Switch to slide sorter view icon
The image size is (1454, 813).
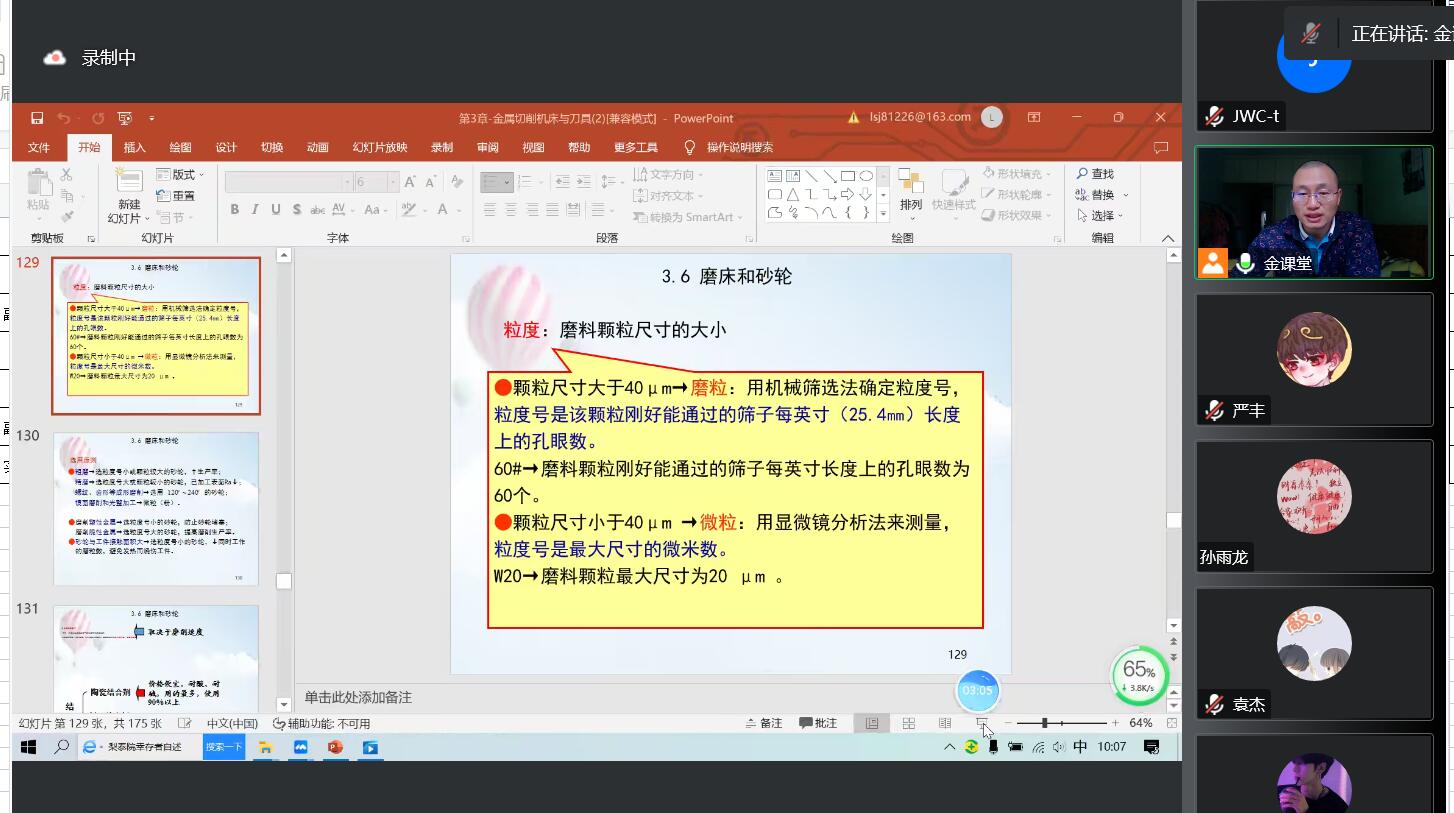908,723
